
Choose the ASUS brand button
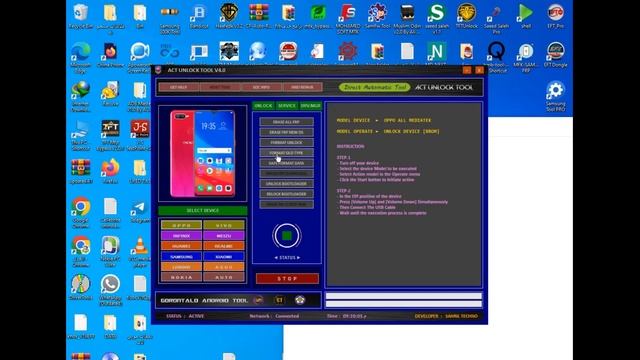224,267
